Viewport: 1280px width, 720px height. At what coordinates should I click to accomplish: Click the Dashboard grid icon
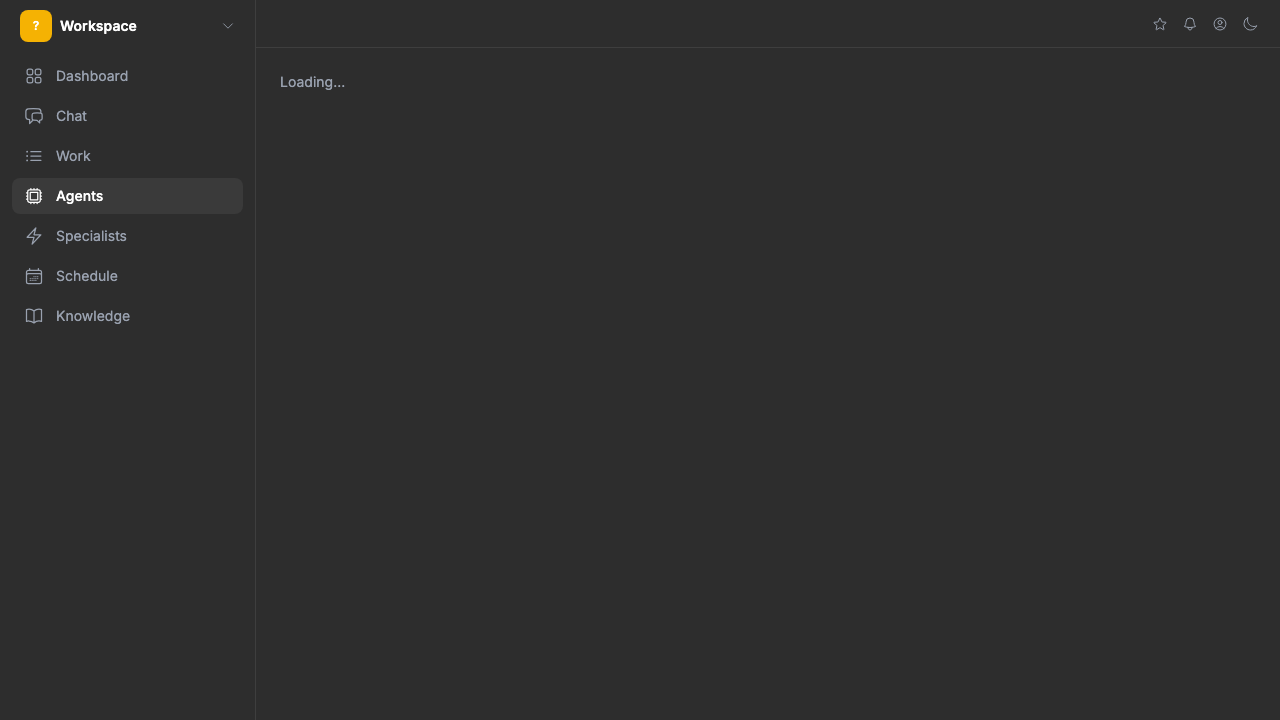tap(34, 76)
